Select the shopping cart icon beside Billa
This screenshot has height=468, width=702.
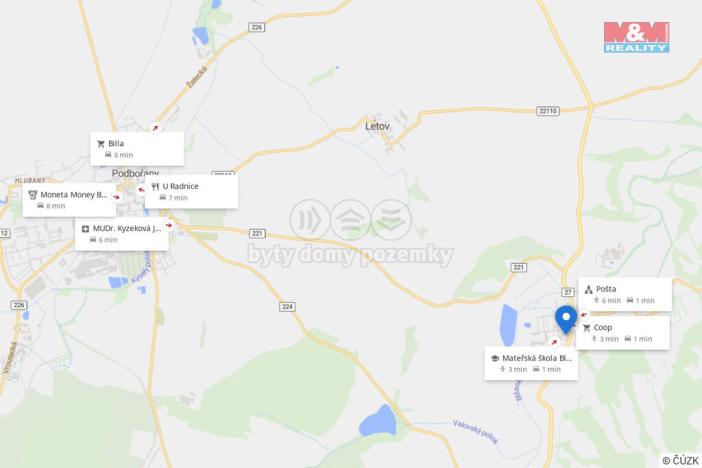pyautogui.click(x=101, y=144)
